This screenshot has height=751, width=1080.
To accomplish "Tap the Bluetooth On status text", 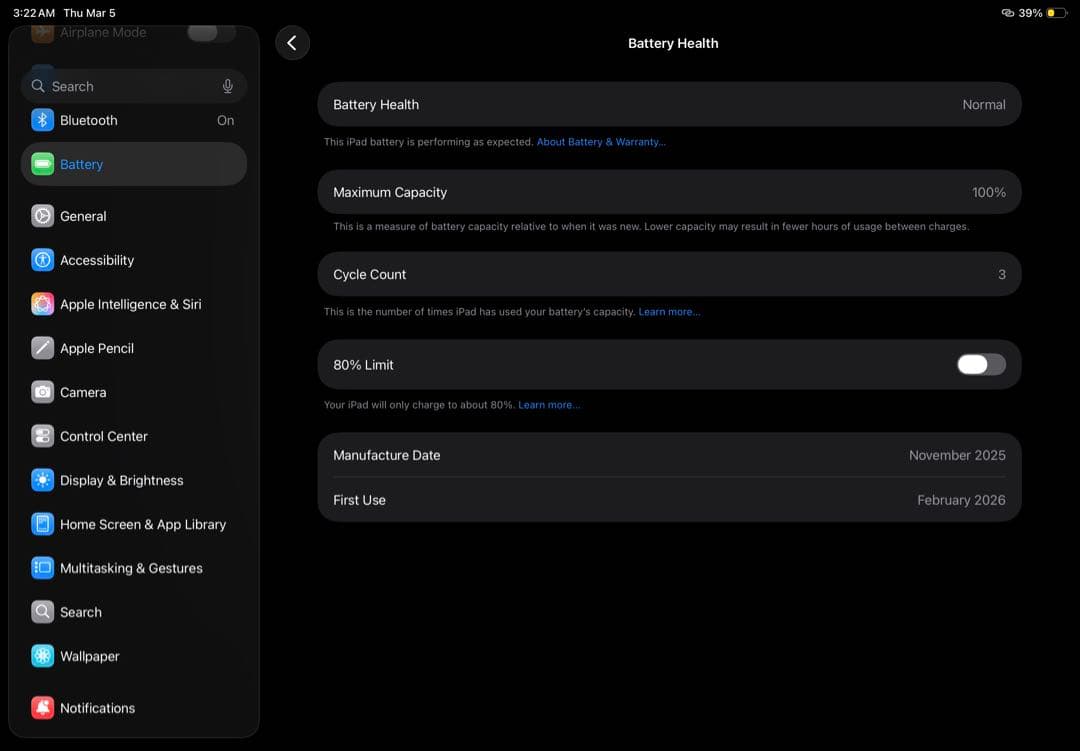I will 225,120.
